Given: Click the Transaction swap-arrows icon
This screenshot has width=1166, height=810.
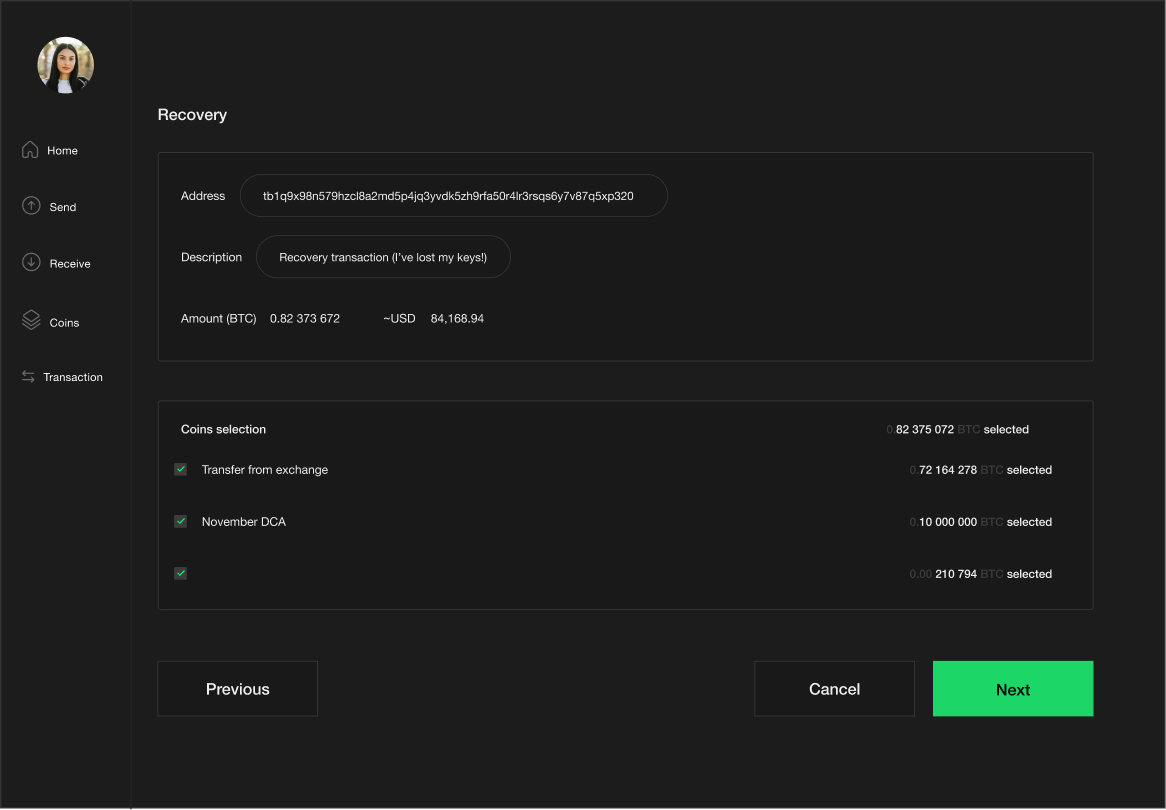Looking at the screenshot, I should pyautogui.click(x=28, y=377).
